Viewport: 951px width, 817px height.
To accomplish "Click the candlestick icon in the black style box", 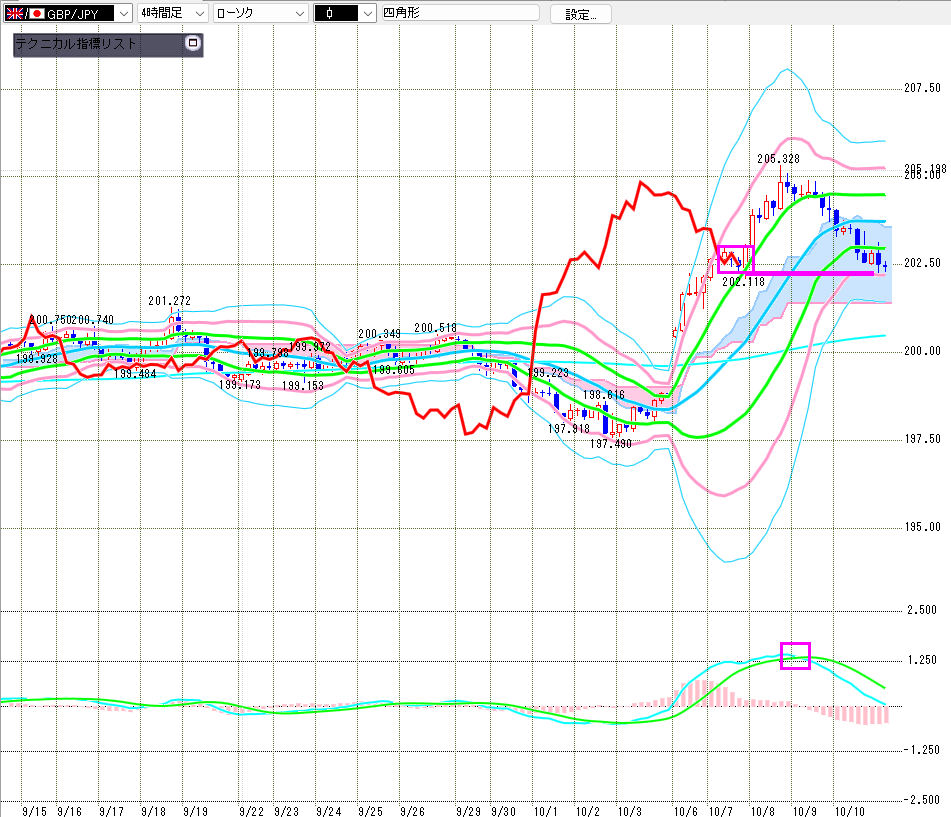I will (327, 13).
